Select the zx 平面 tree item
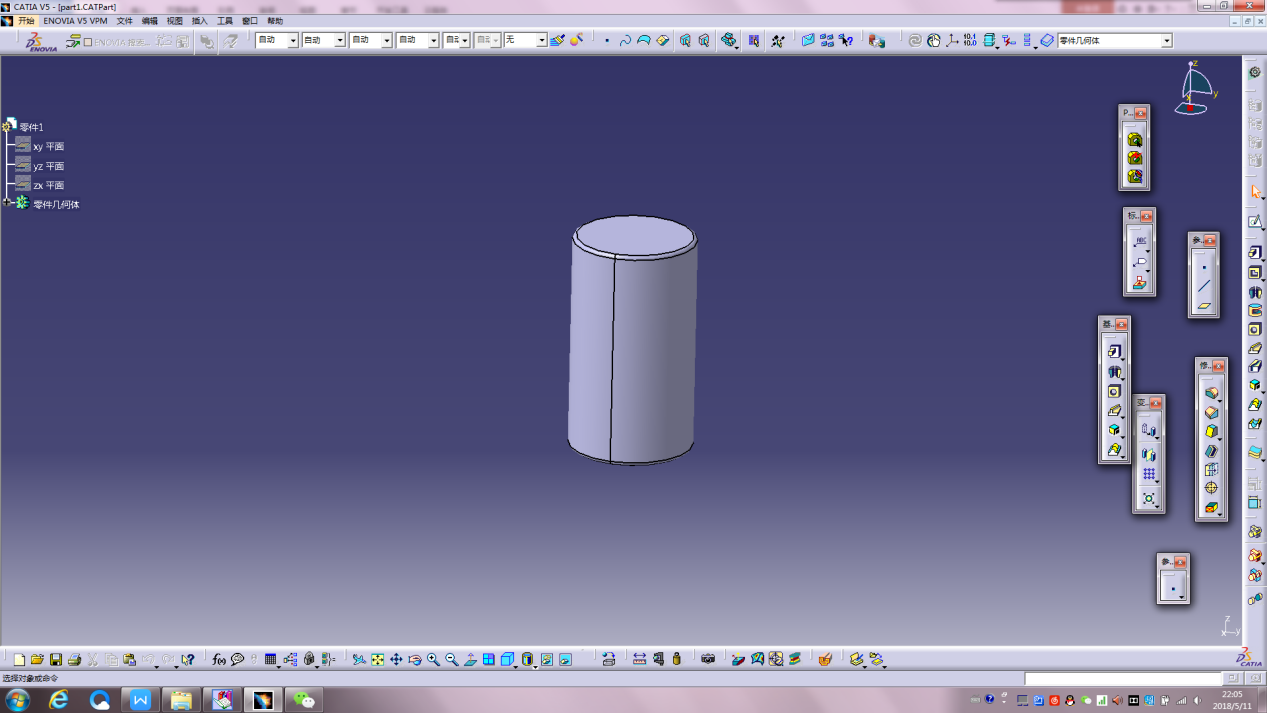The height and width of the screenshot is (713, 1267). pyautogui.click(x=48, y=186)
